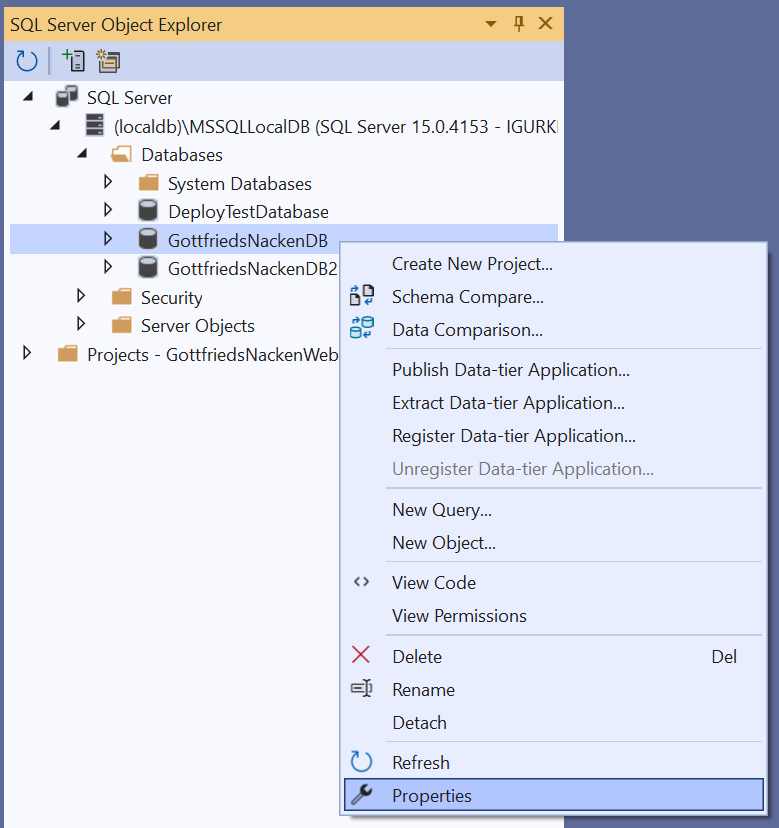Image resolution: width=779 pixels, height=828 pixels.
Task: Choose Create New Project menu entry
Action: (472, 264)
